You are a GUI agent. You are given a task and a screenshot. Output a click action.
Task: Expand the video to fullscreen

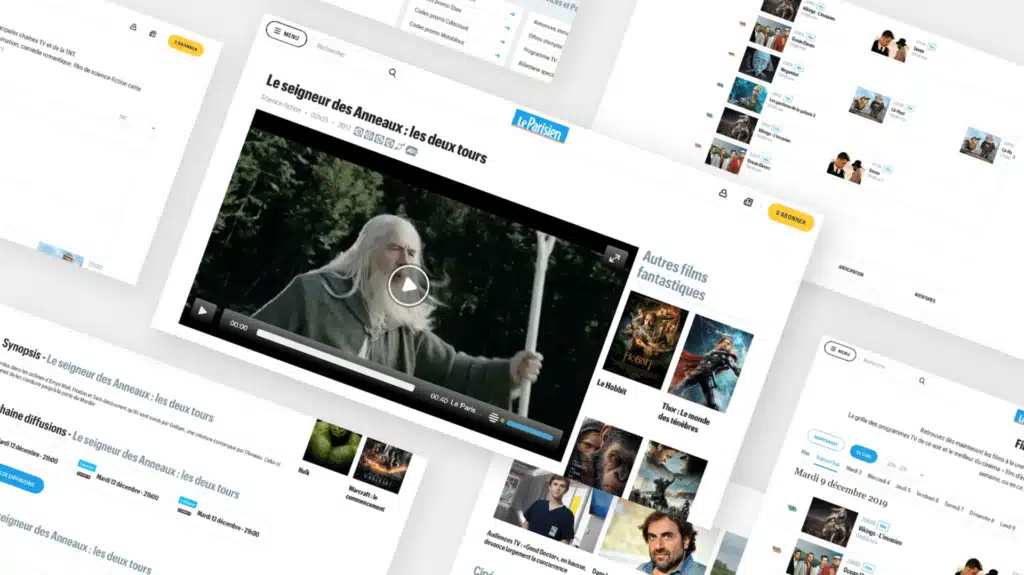pyautogui.click(x=614, y=258)
